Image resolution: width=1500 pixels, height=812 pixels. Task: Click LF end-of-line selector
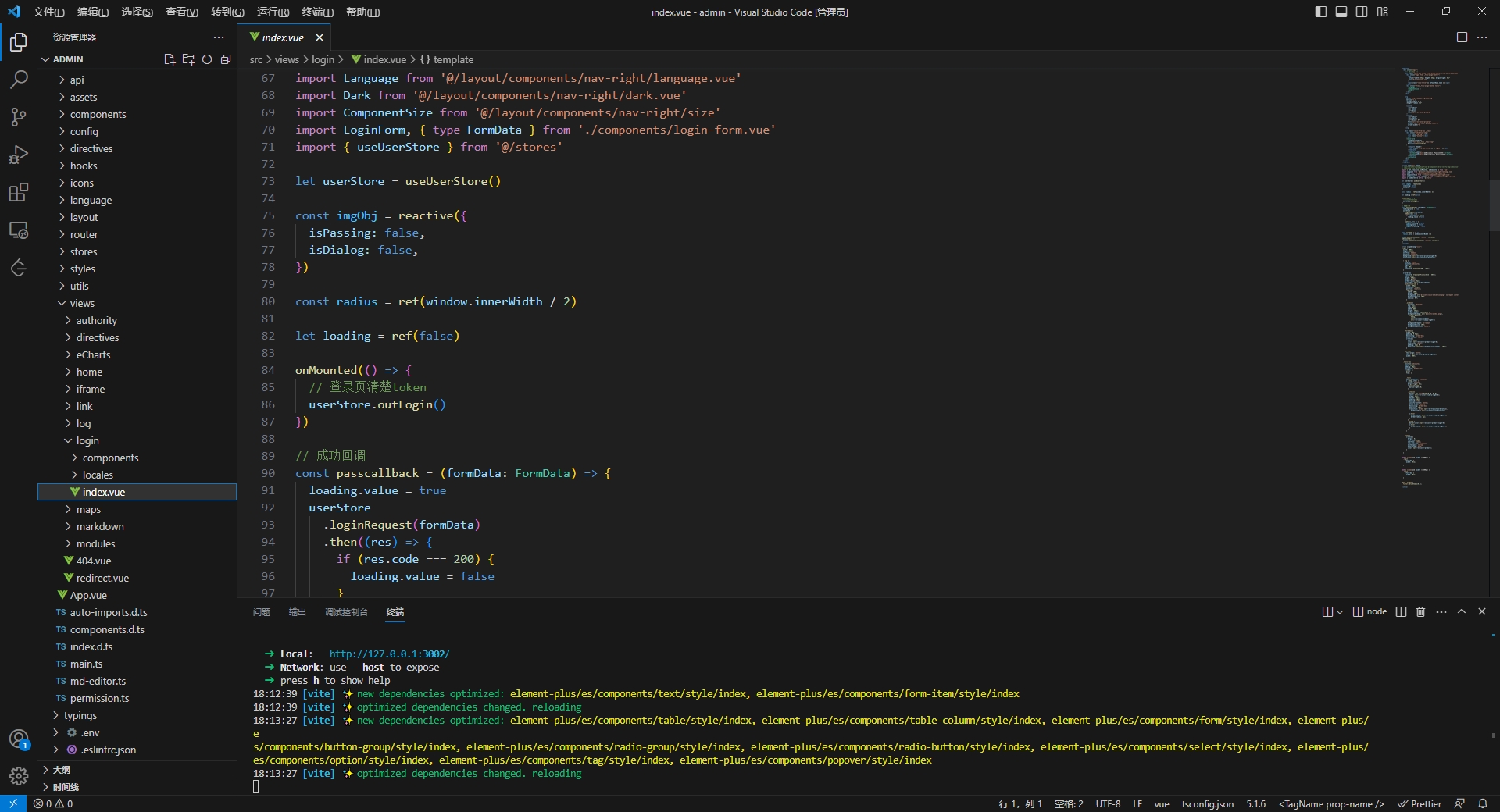click(1137, 803)
